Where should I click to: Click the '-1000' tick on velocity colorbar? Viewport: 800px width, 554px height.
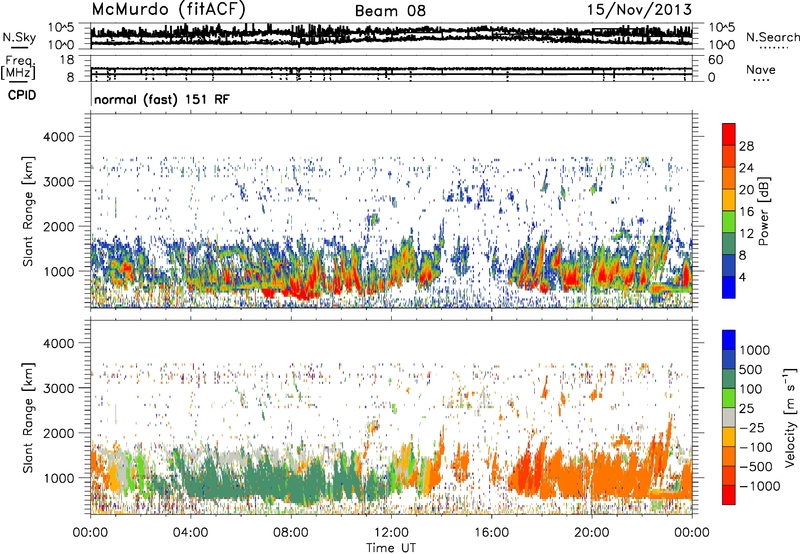pos(760,486)
